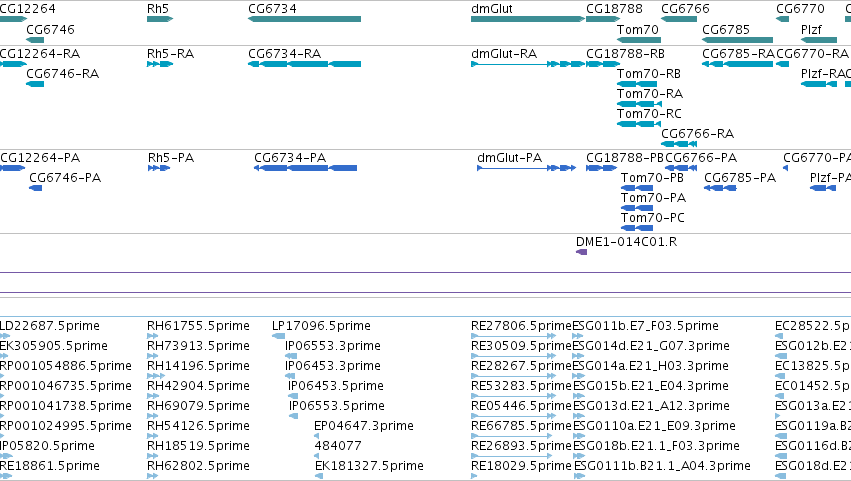Image resolution: width=851 pixels, height=481 pixels.
Task: Click the CG6785 gene bar
Action: pyautogui.click(x=738, y=40)
